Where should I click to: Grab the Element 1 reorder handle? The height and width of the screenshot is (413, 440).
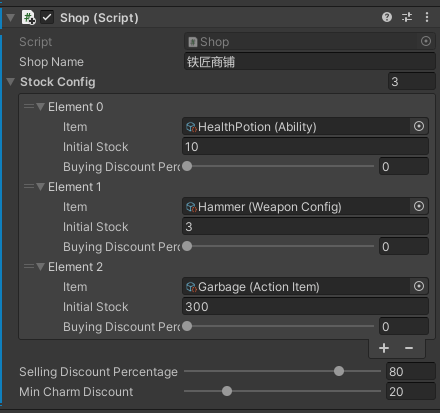[x=29, y=186]
